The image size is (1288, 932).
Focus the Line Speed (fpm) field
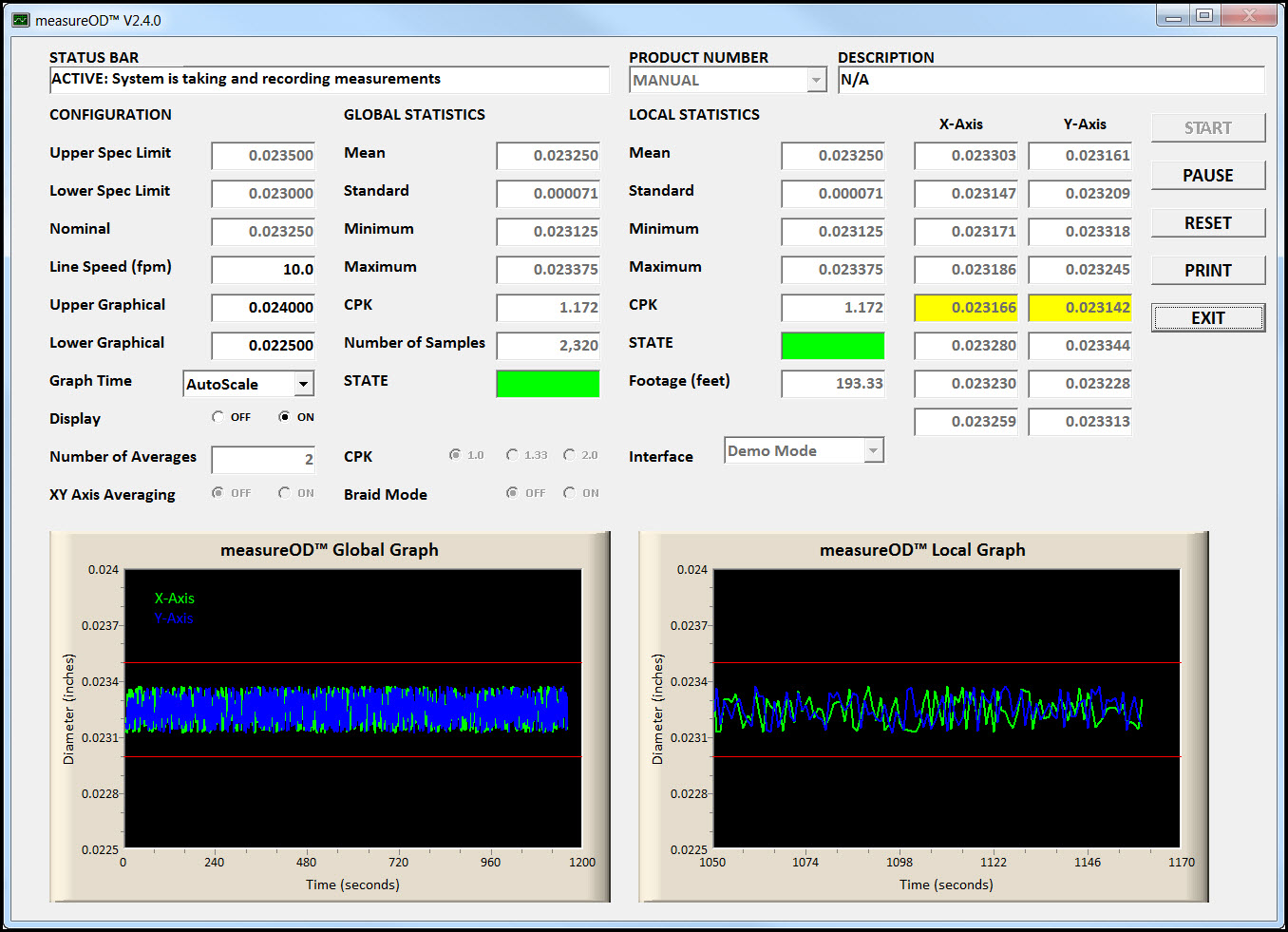click(x=263, y=270)
